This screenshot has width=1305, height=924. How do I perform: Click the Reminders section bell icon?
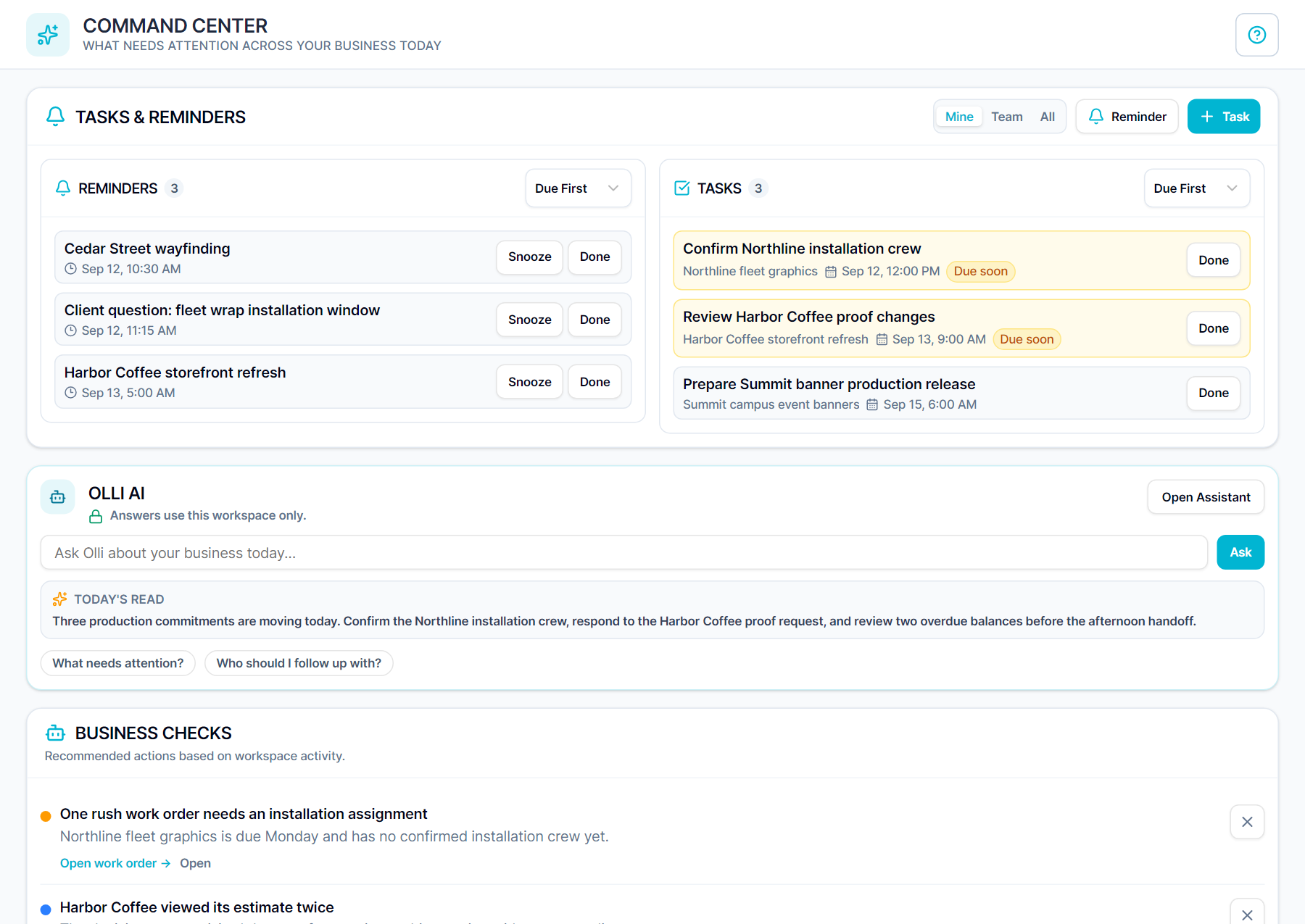click(x=63, y=188)
